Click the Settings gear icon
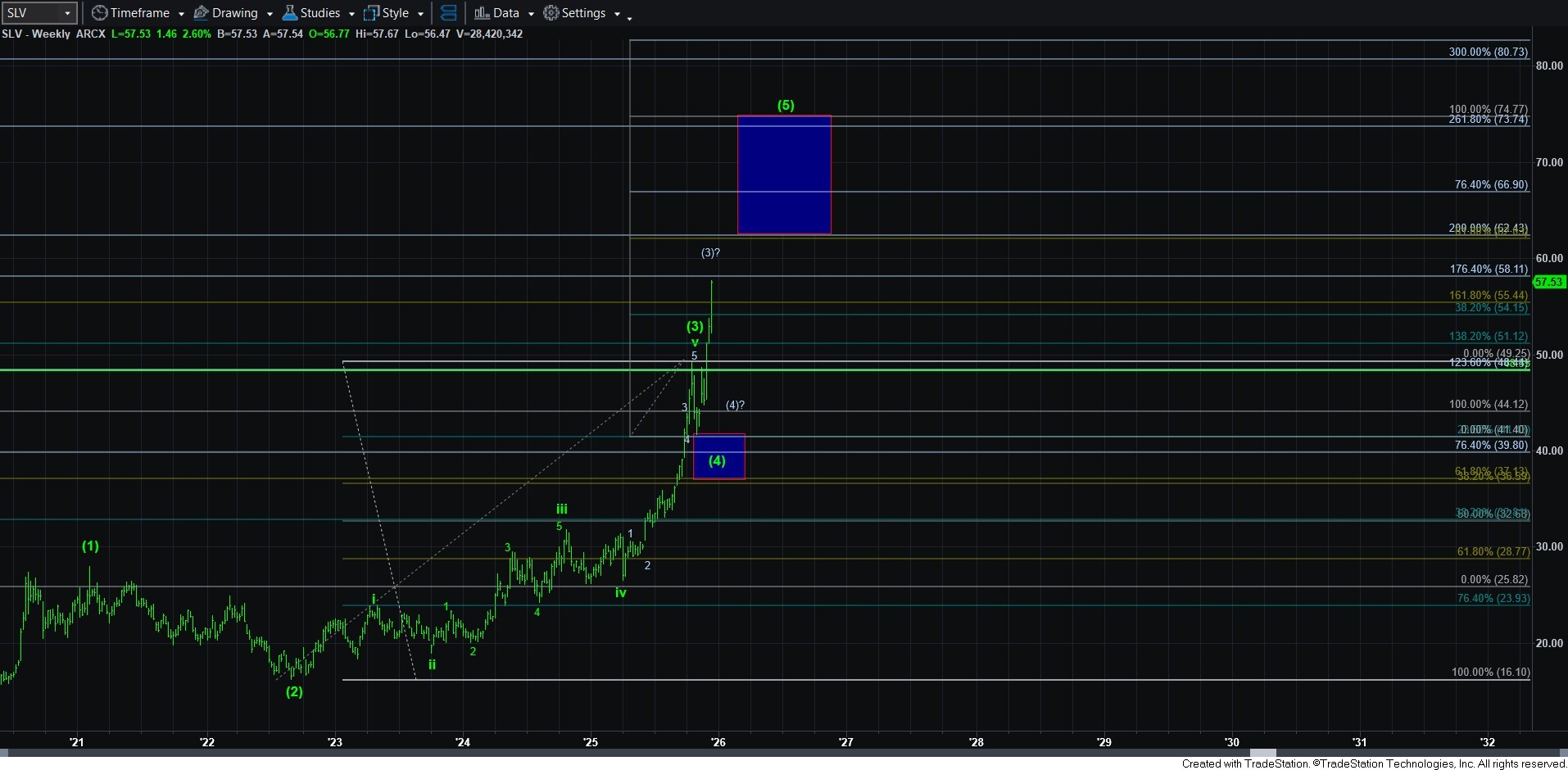The image size is (1568, 770). [551, 13]
